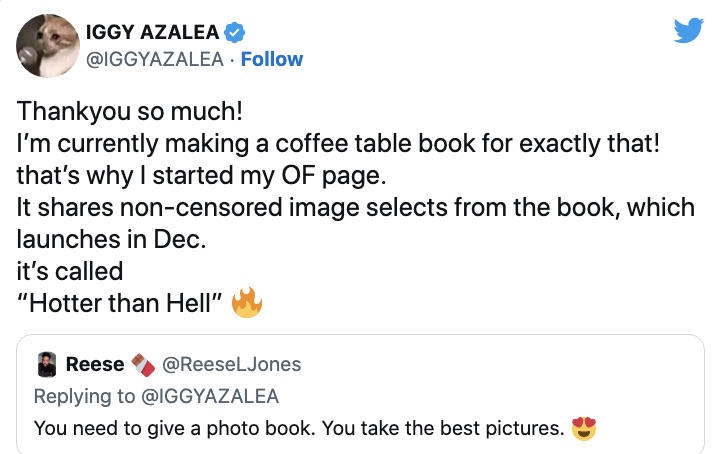The height and width of the screenshot is (454, 717).
Task: Open Reese's small profile avatar
Action: tap(45, 364)
